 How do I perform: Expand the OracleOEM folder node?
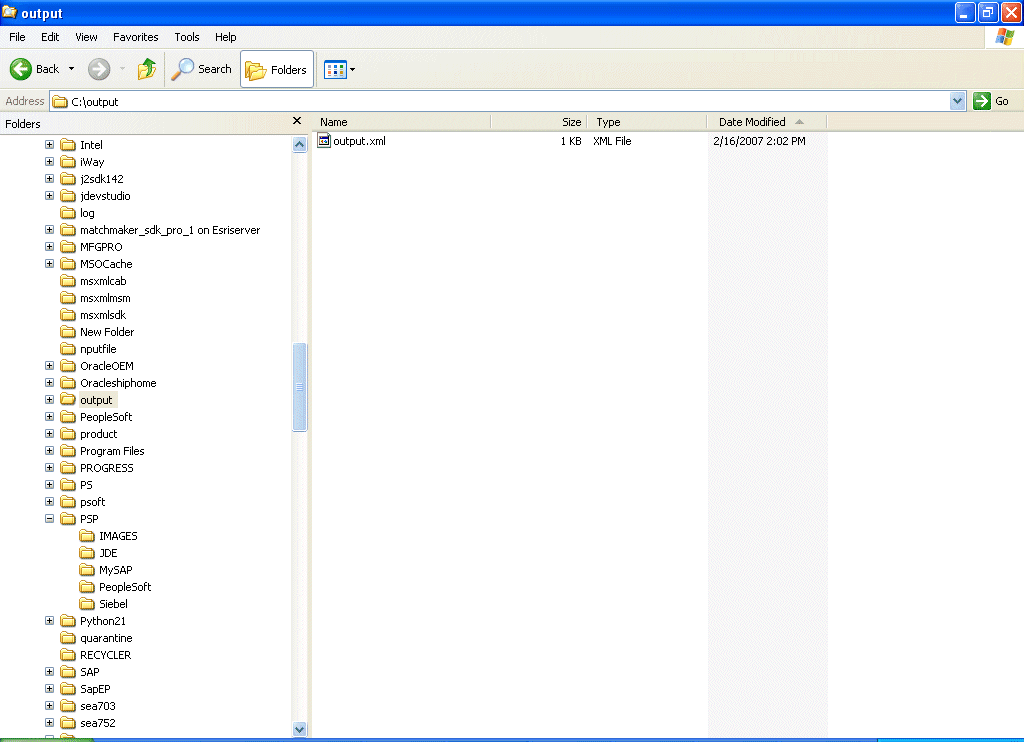pos(50,365)
